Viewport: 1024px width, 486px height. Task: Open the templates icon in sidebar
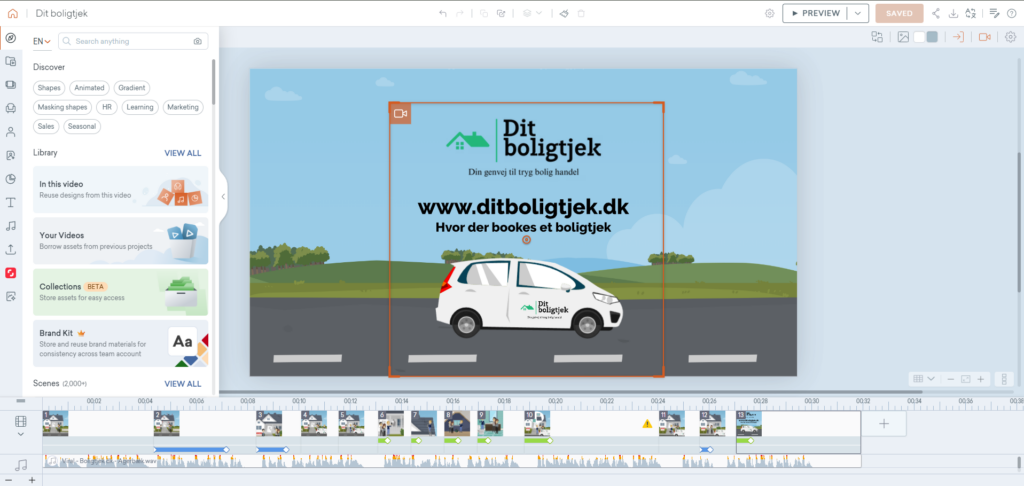10,61
